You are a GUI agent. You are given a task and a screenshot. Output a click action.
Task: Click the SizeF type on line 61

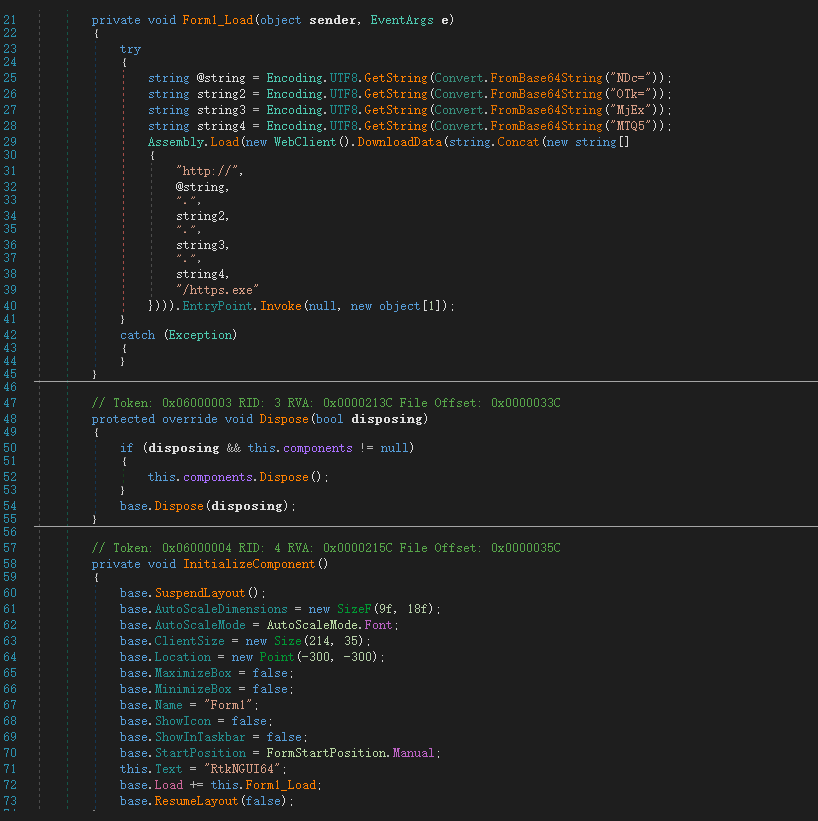(x=354, y=609)
